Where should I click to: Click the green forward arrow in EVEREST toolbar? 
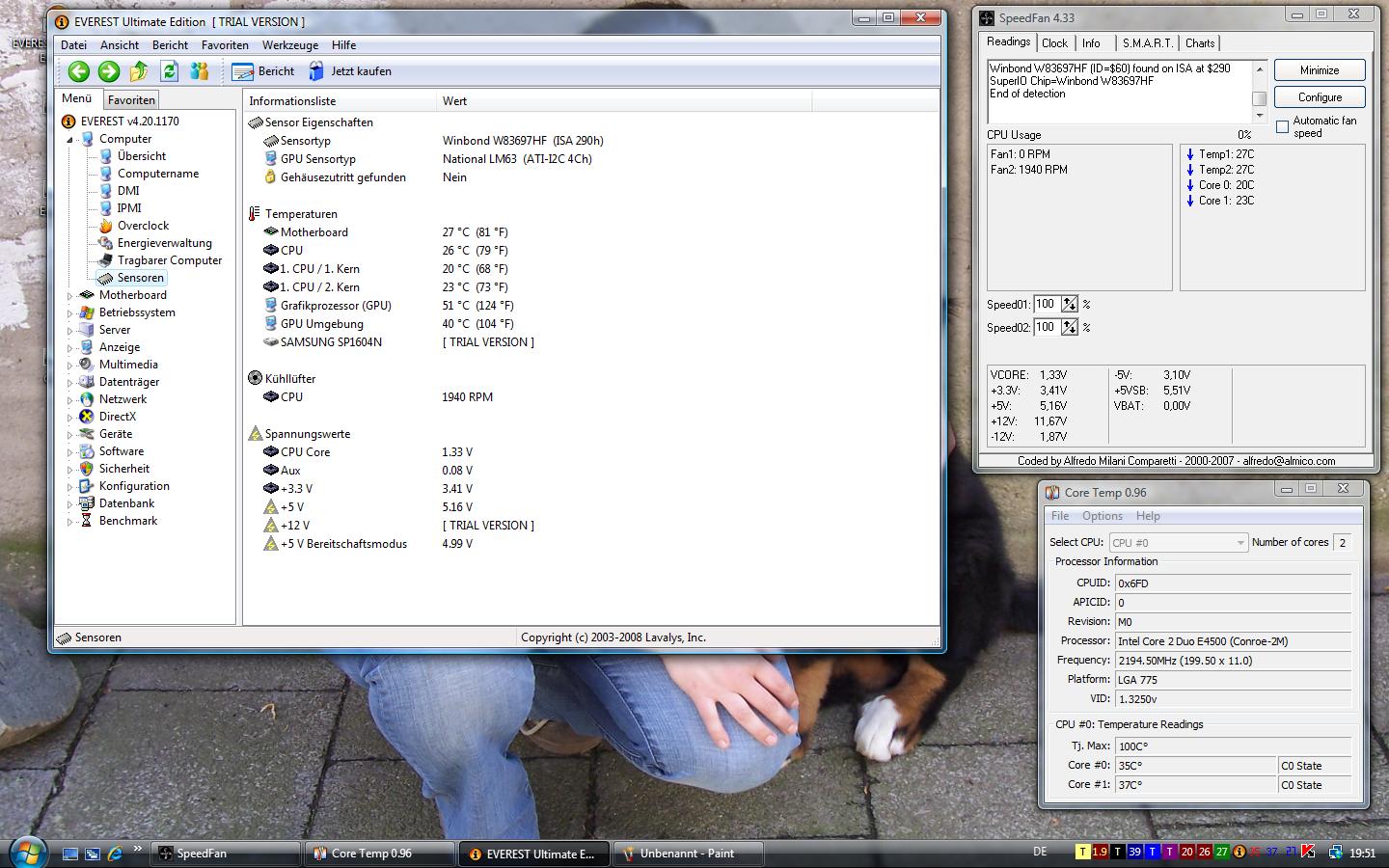pyautogui.click(x=109, y=71)
